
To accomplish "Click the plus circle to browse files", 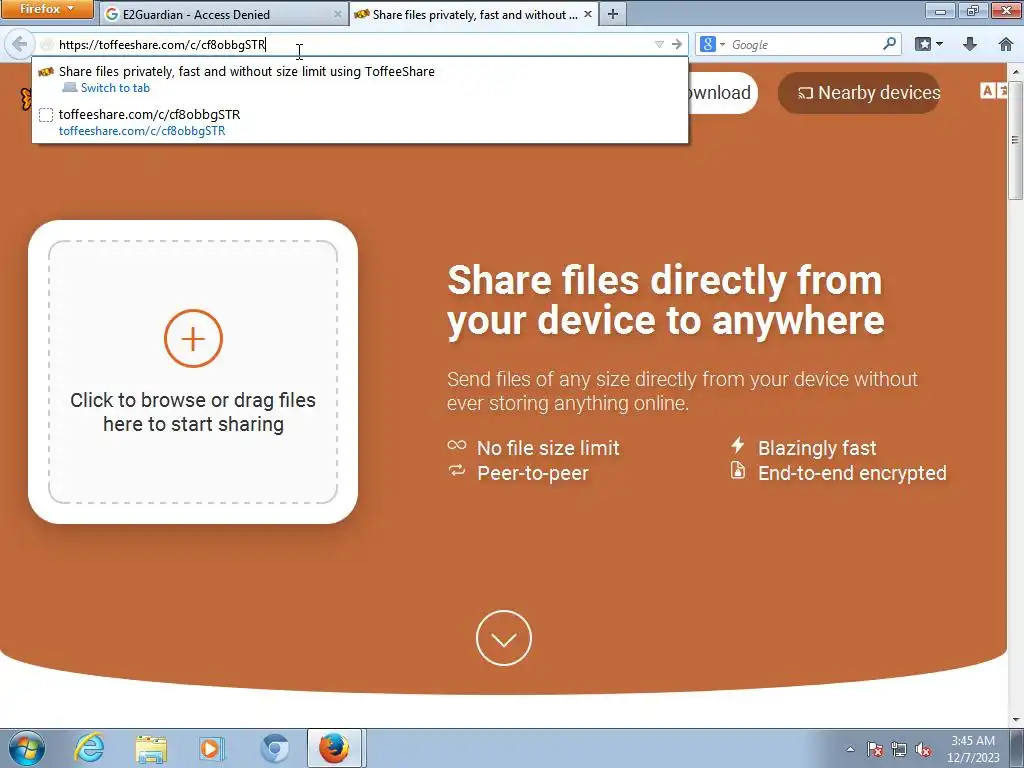I will tap(193, 338).
